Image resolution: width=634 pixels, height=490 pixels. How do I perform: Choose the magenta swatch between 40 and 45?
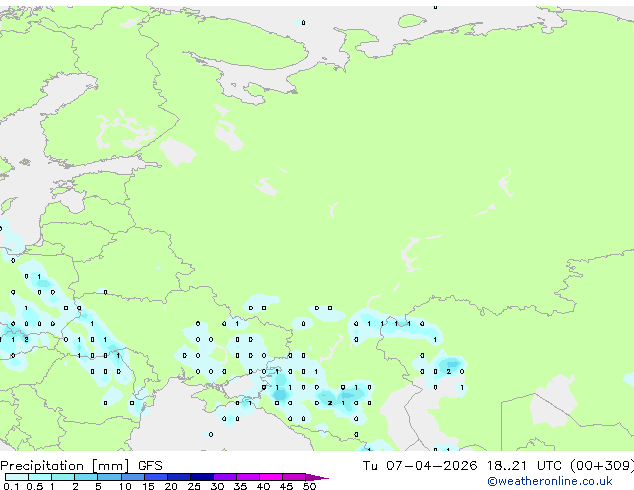(x=271, y=477)
